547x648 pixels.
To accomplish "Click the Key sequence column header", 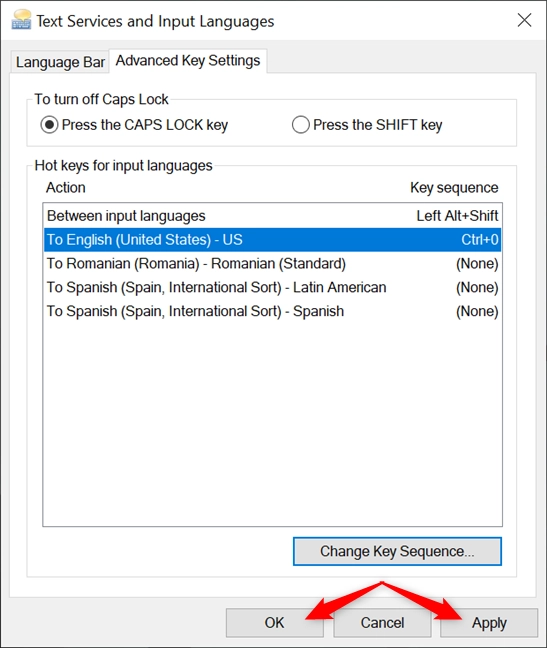I will (454, 188).
